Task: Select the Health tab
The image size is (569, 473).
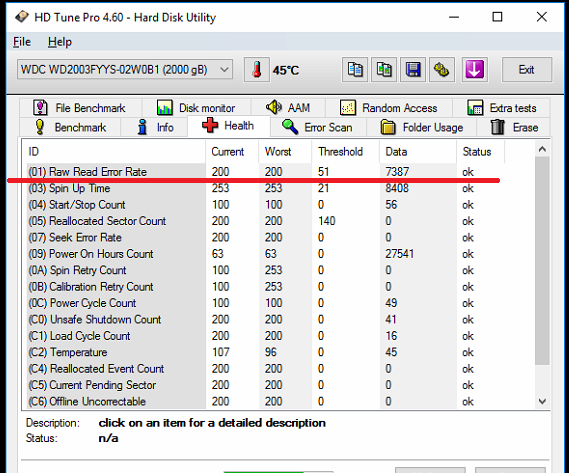Action: coord(229,126)
